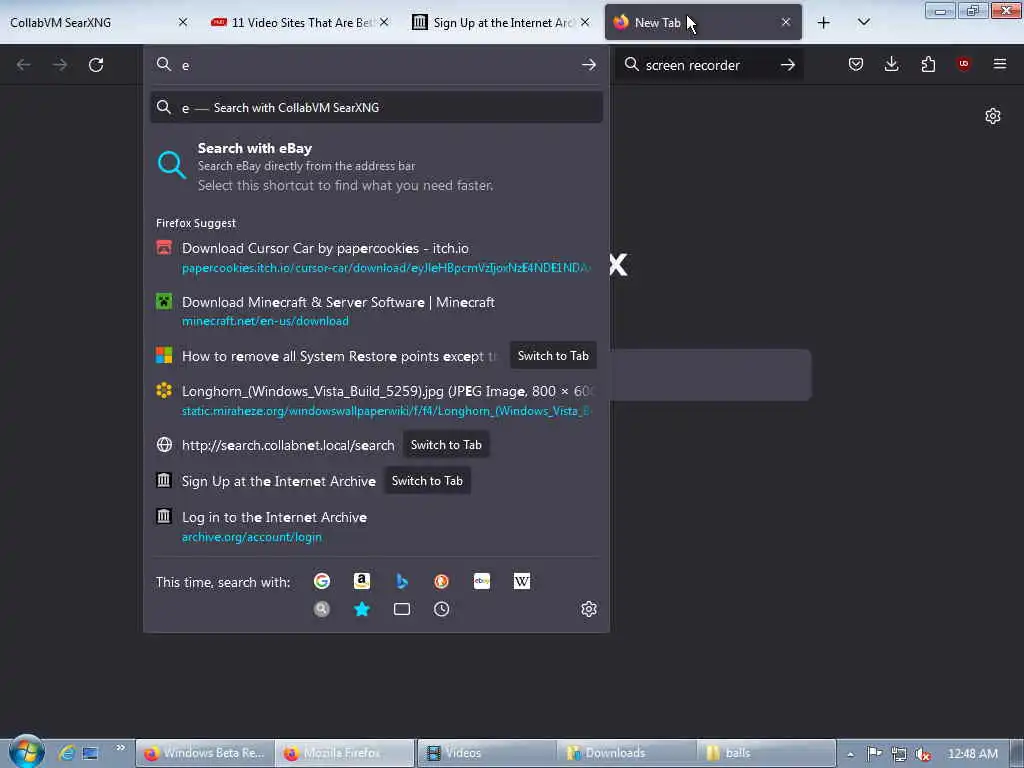Screen dimensions: 1024x768
Task: Click the address bar go arrow
Action: (588, 65)
